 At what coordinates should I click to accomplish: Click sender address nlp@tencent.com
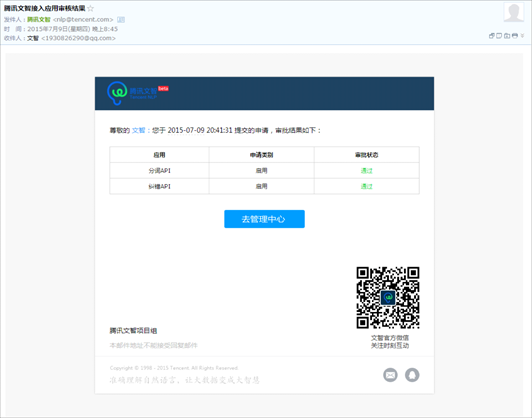83,20
